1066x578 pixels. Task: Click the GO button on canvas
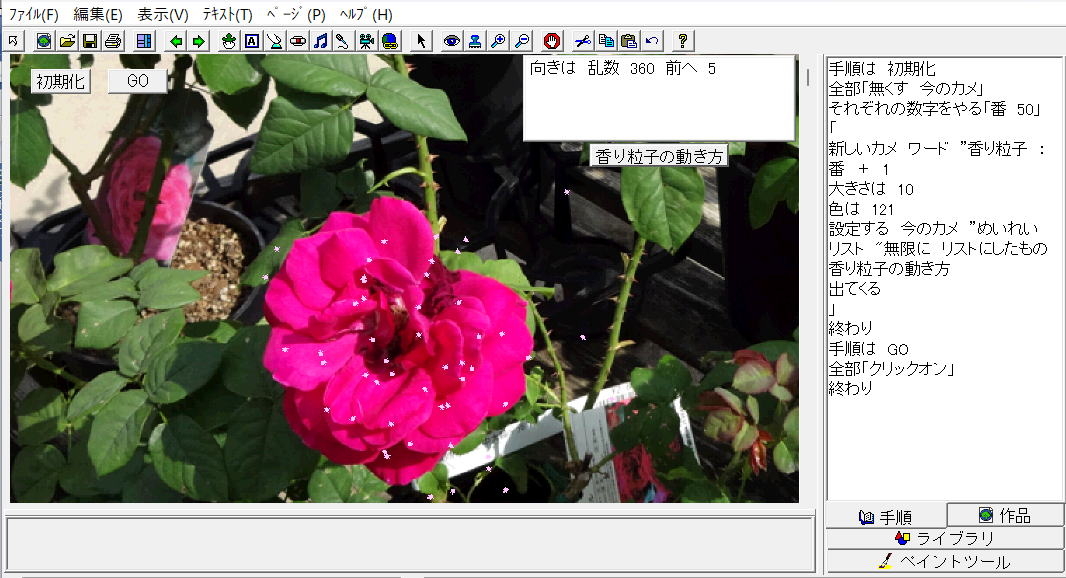pyautogui.click(x=137, y=81)
